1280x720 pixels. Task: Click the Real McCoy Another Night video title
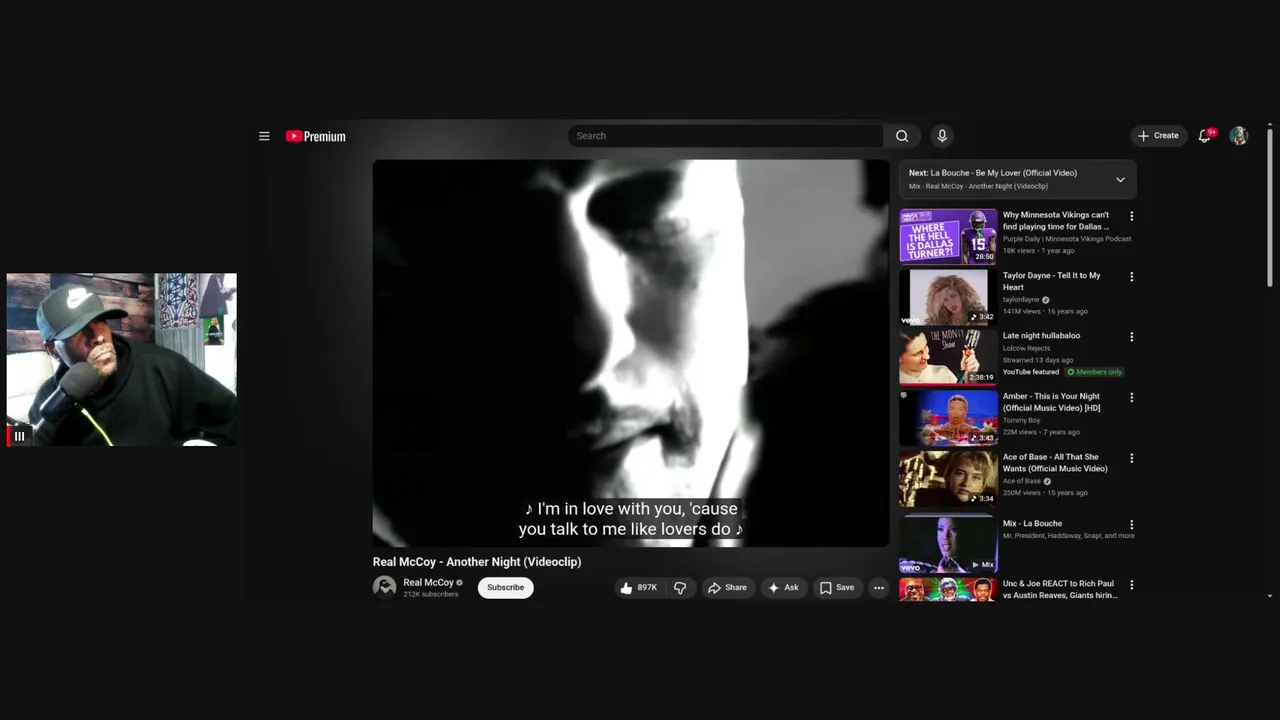pos(477,562)
